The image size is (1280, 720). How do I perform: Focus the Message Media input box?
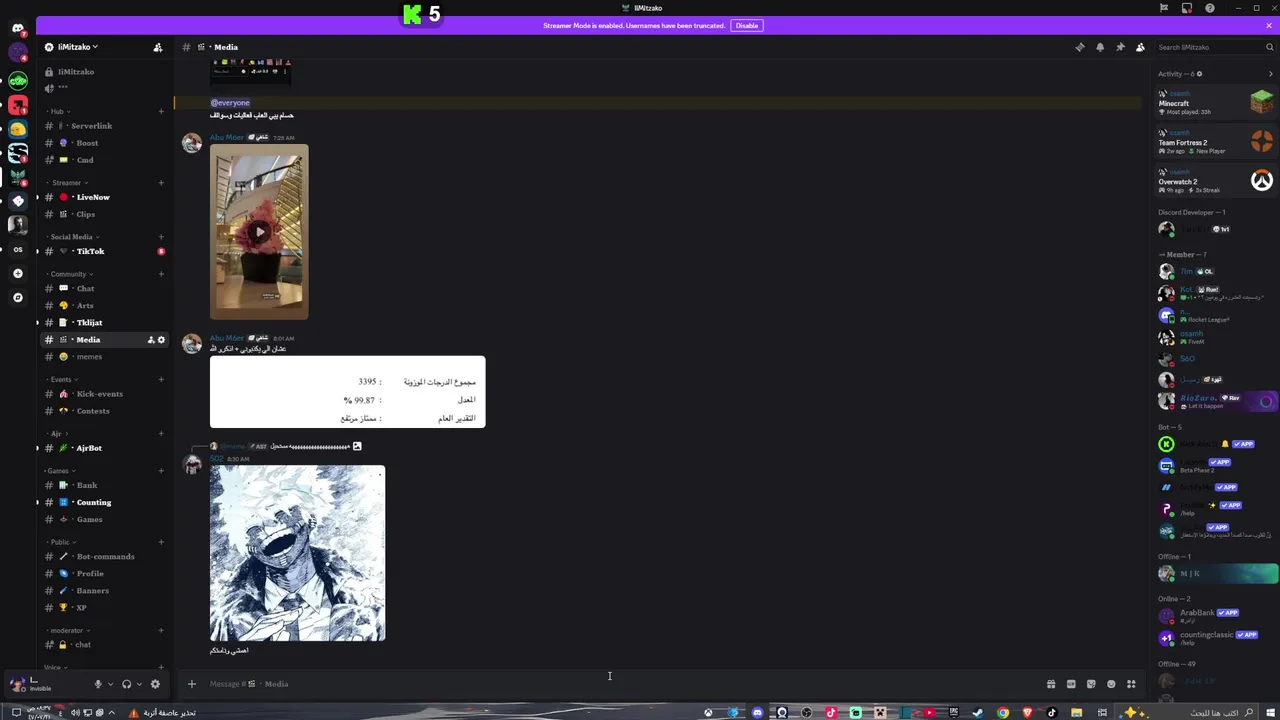click(620, 684)
